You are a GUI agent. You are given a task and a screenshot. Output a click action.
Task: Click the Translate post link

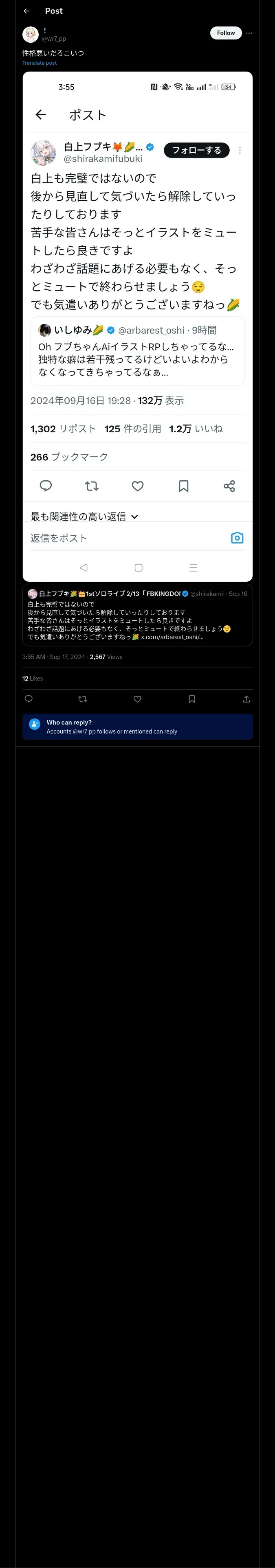point(40,63)
